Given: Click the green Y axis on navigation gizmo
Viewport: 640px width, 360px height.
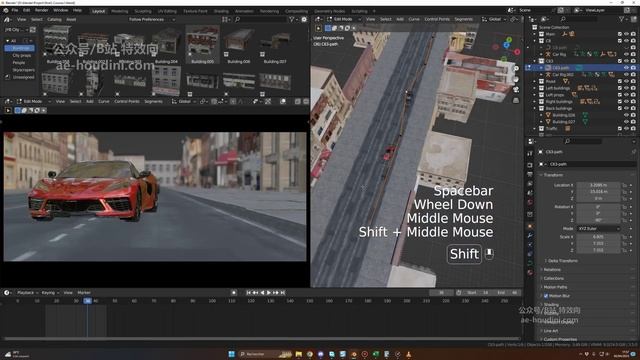Looking at the screenshot, I should [x=509, y=40].
